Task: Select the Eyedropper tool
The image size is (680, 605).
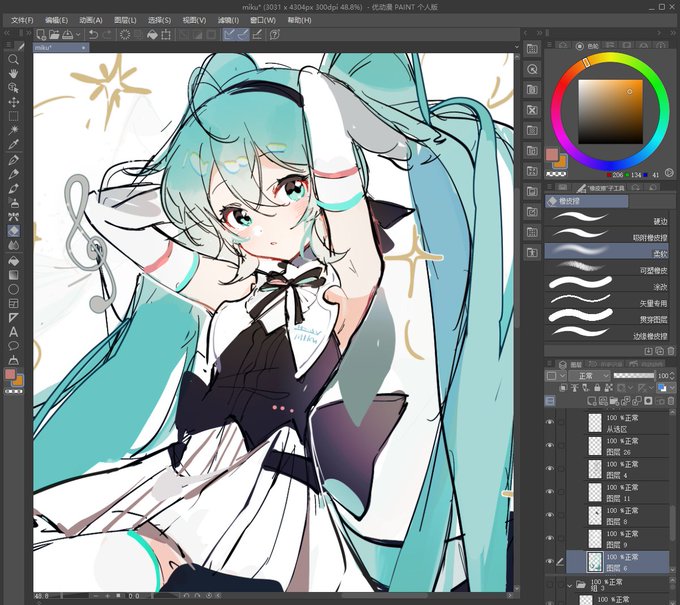Action: (x=13, y=144)
